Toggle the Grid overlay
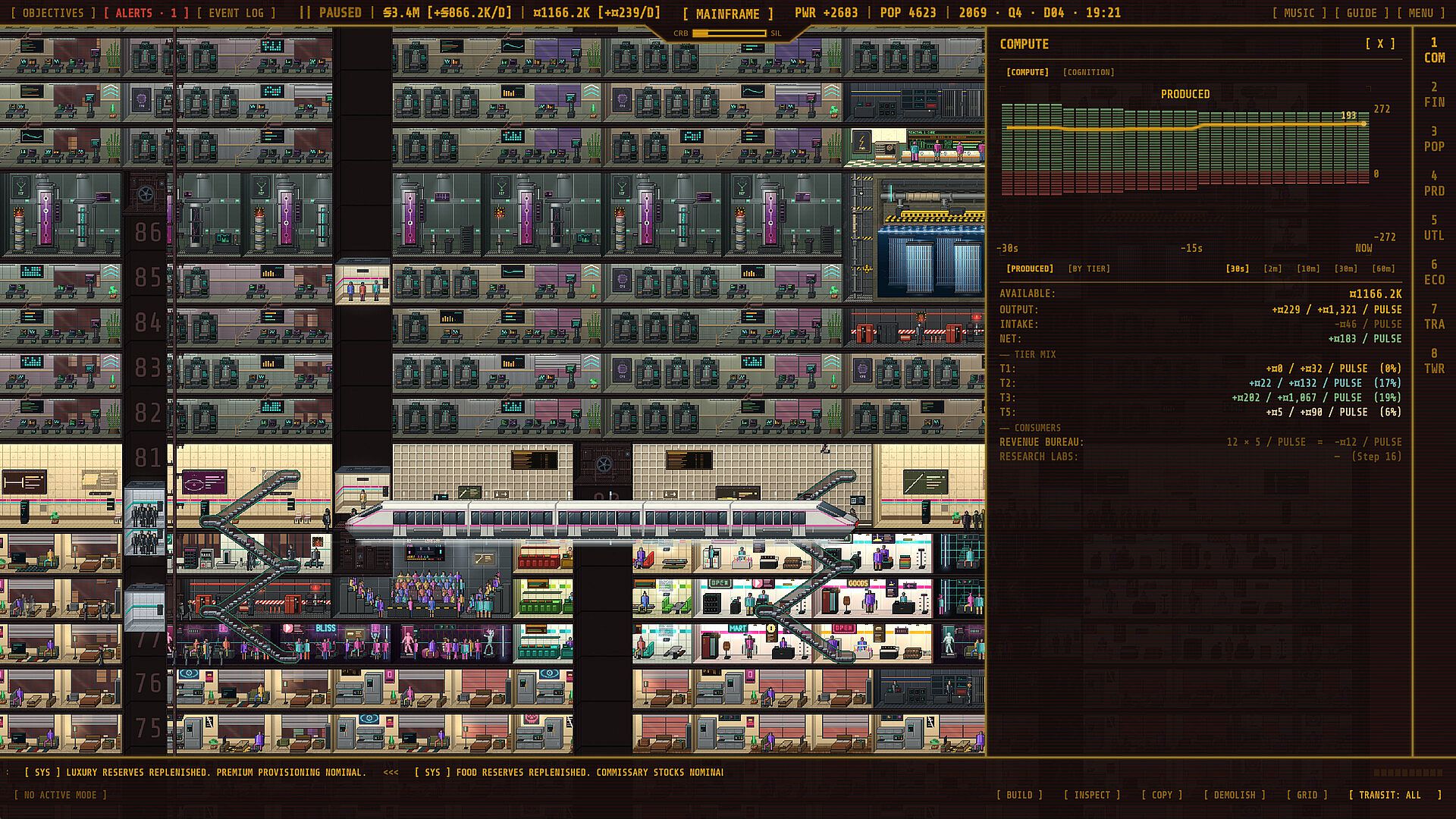 click(1307, 795)
